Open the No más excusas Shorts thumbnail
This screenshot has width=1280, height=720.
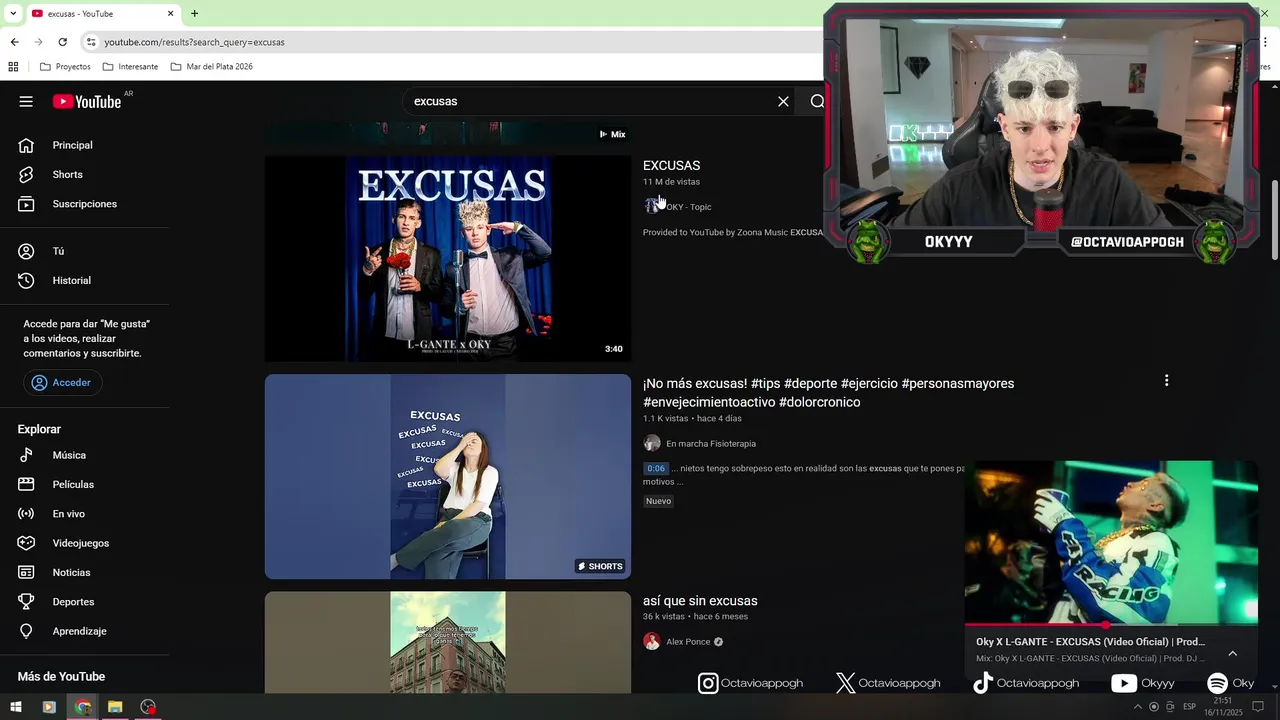[448, 476]
